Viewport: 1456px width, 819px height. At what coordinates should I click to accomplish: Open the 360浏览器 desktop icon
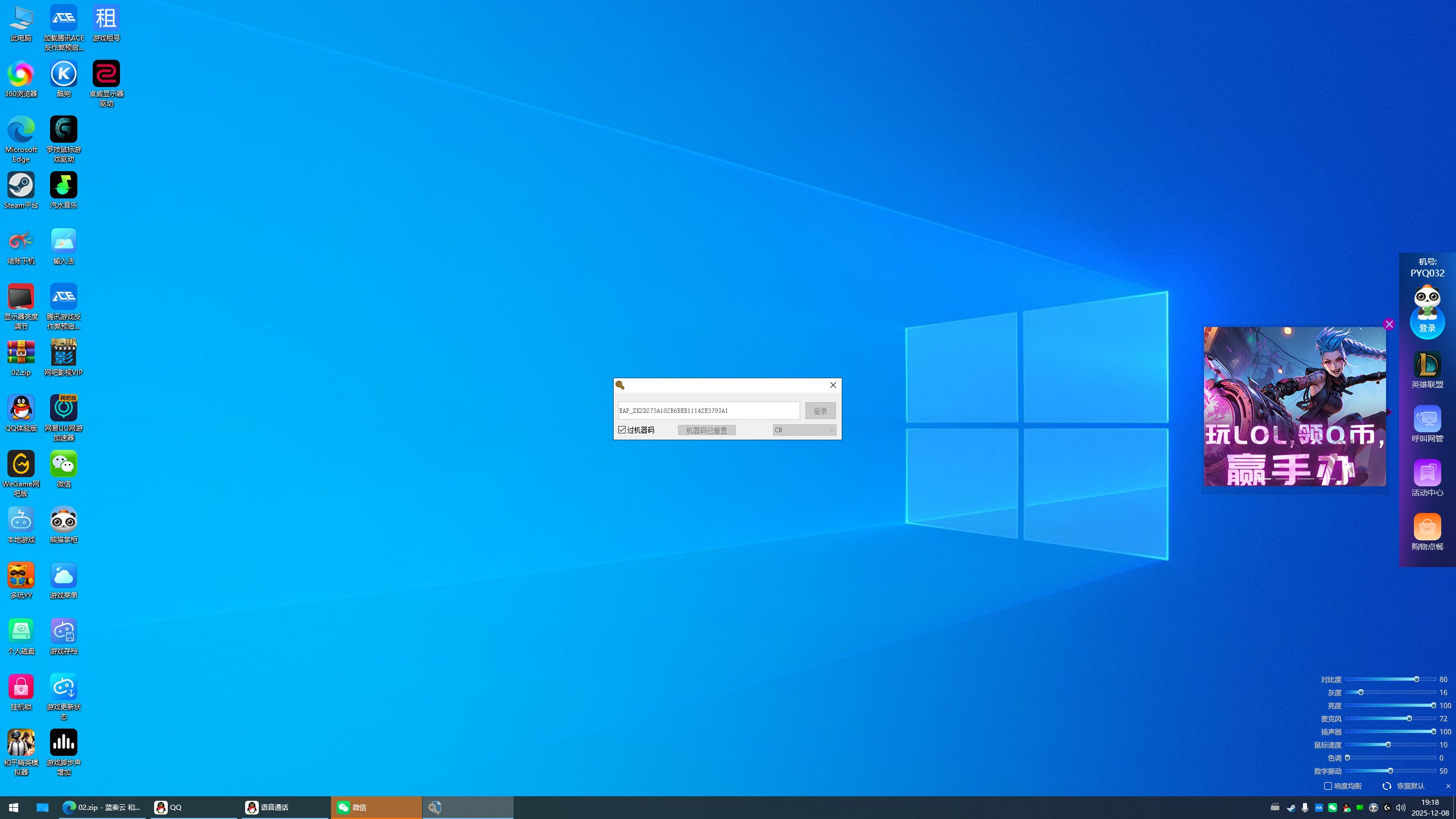tap(21, 75)
